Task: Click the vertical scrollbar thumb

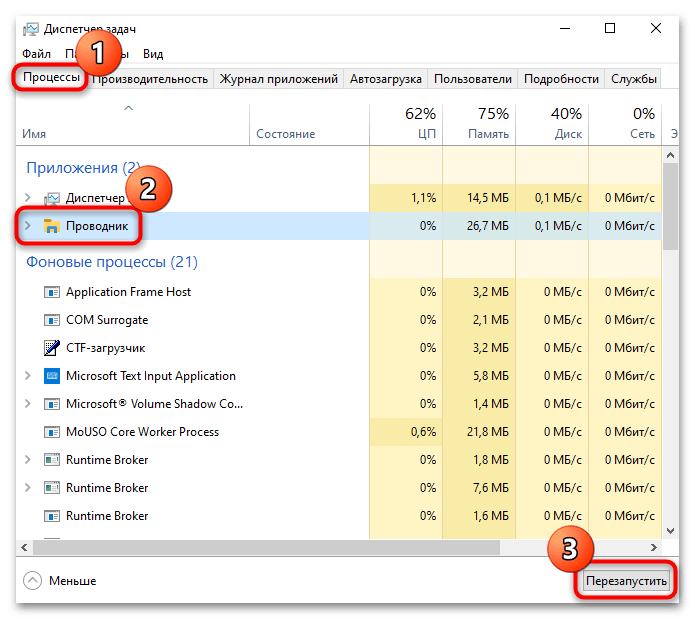Action: pyautogui.click(x=670, y=206)
